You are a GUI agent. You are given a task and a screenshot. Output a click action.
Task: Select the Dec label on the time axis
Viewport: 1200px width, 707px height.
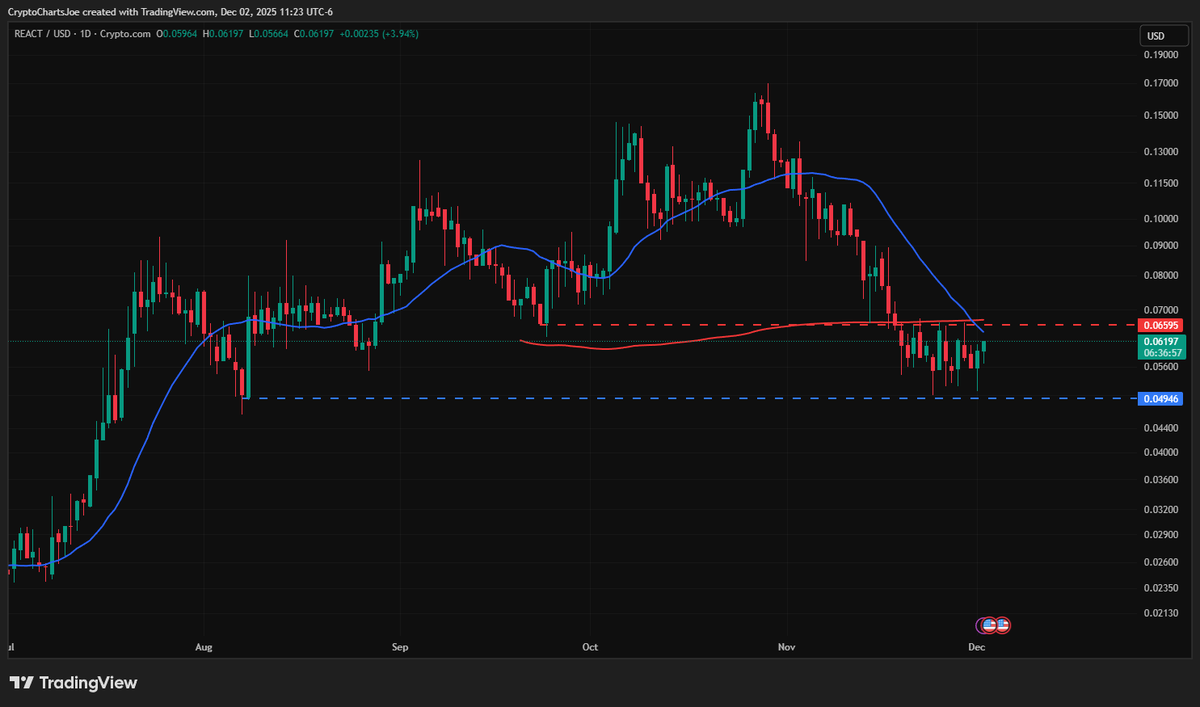pyautogui.click(x=976, y=647)
